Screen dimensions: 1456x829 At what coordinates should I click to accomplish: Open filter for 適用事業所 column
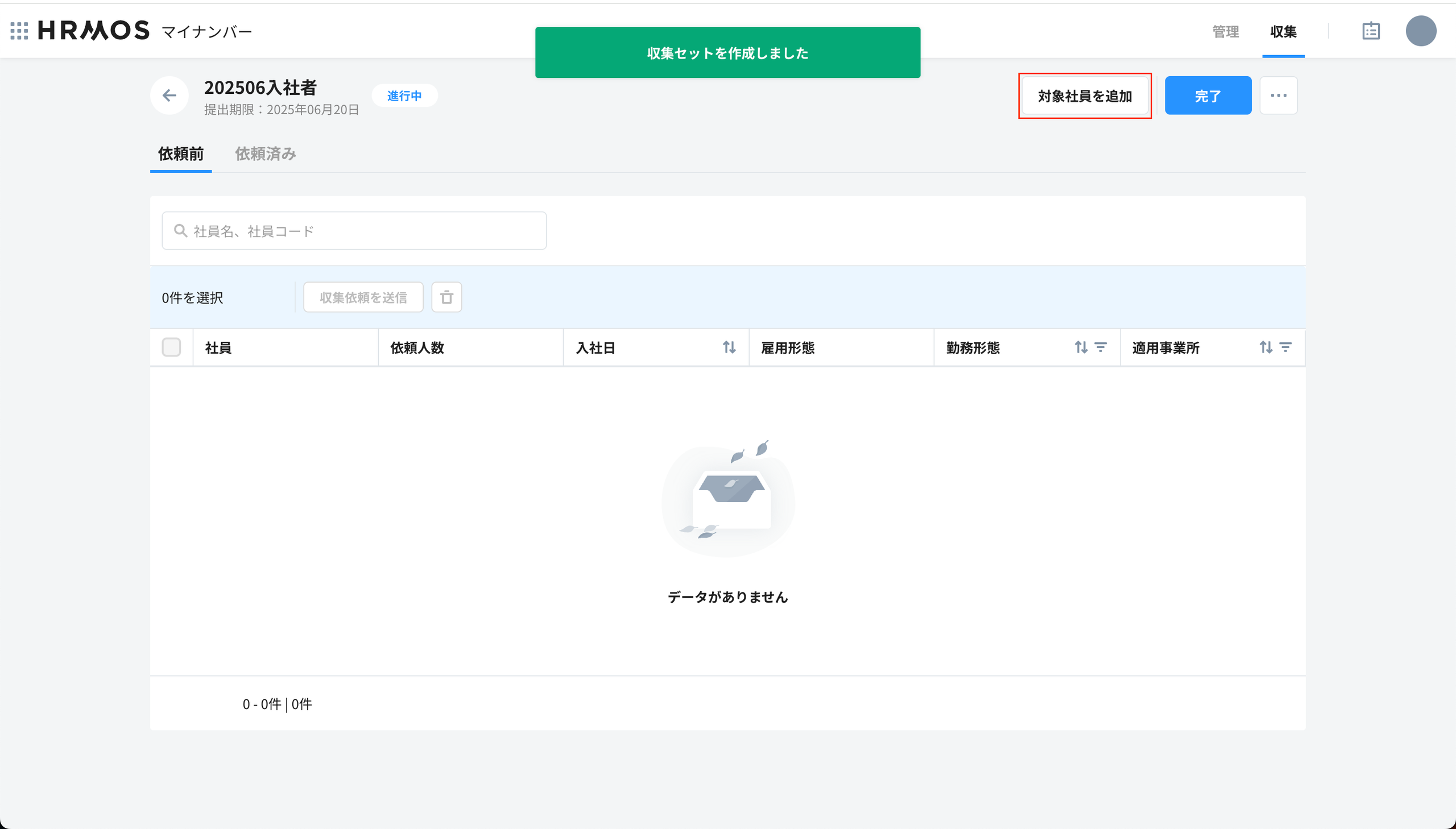1285,347
